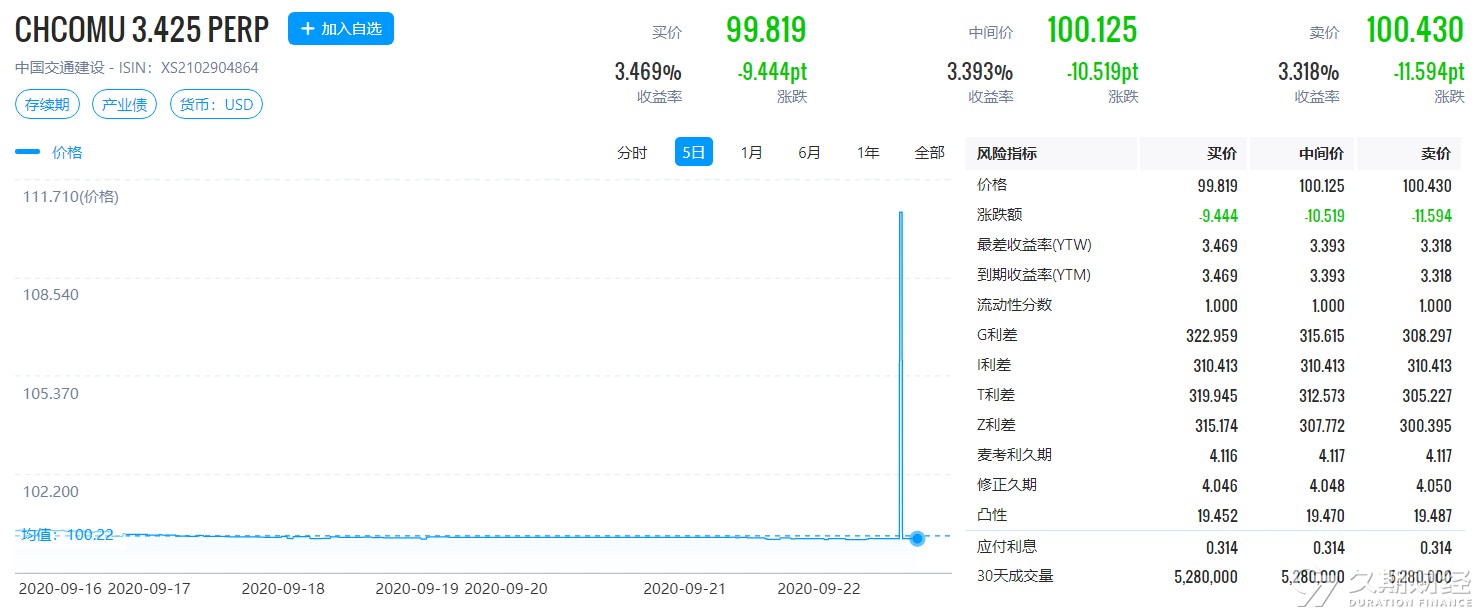Switch chart to 1年 range
The width and height of the screenshot is (1477, 612).
tap(868, 152)
